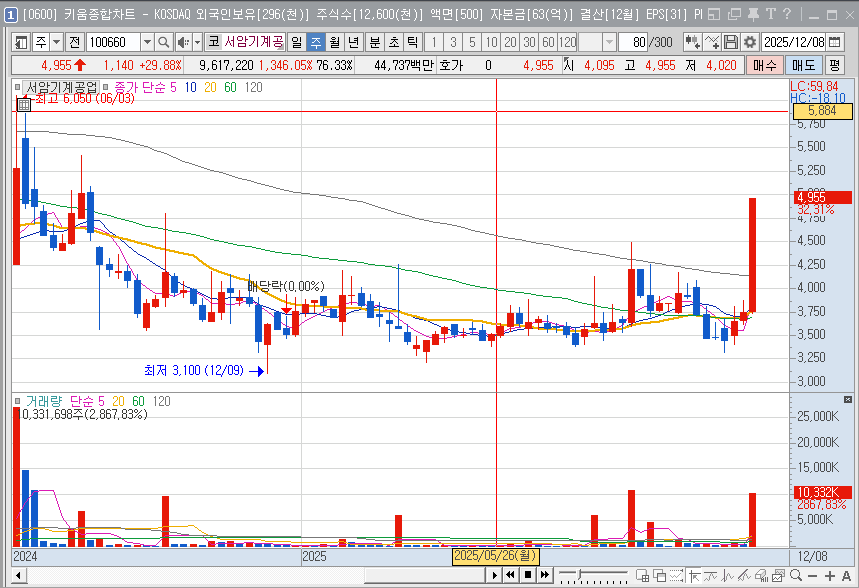Click the small grid icon on chart
The height and width of the screenshot is (588, 859).
tap(24, 104)
